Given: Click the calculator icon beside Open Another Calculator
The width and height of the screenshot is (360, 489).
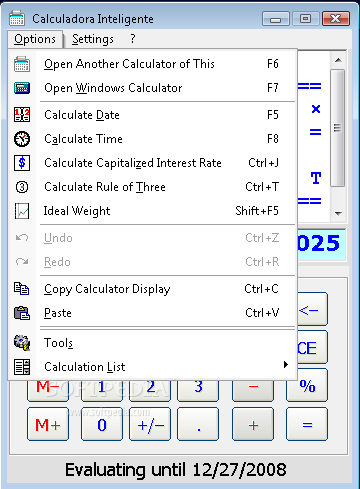Looking at the screenshot, I should (x=22, y=64).
